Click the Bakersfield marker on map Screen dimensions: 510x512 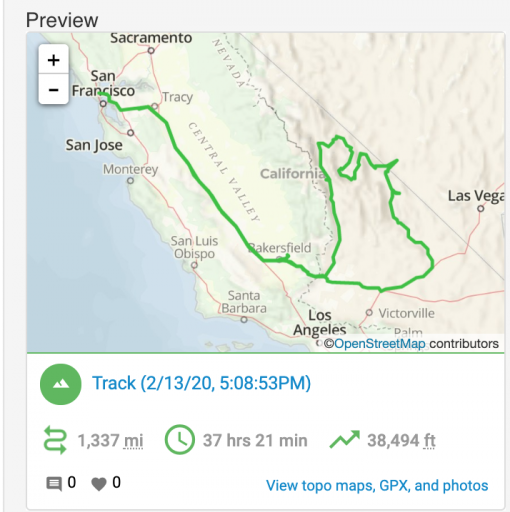tap(279, 259)
